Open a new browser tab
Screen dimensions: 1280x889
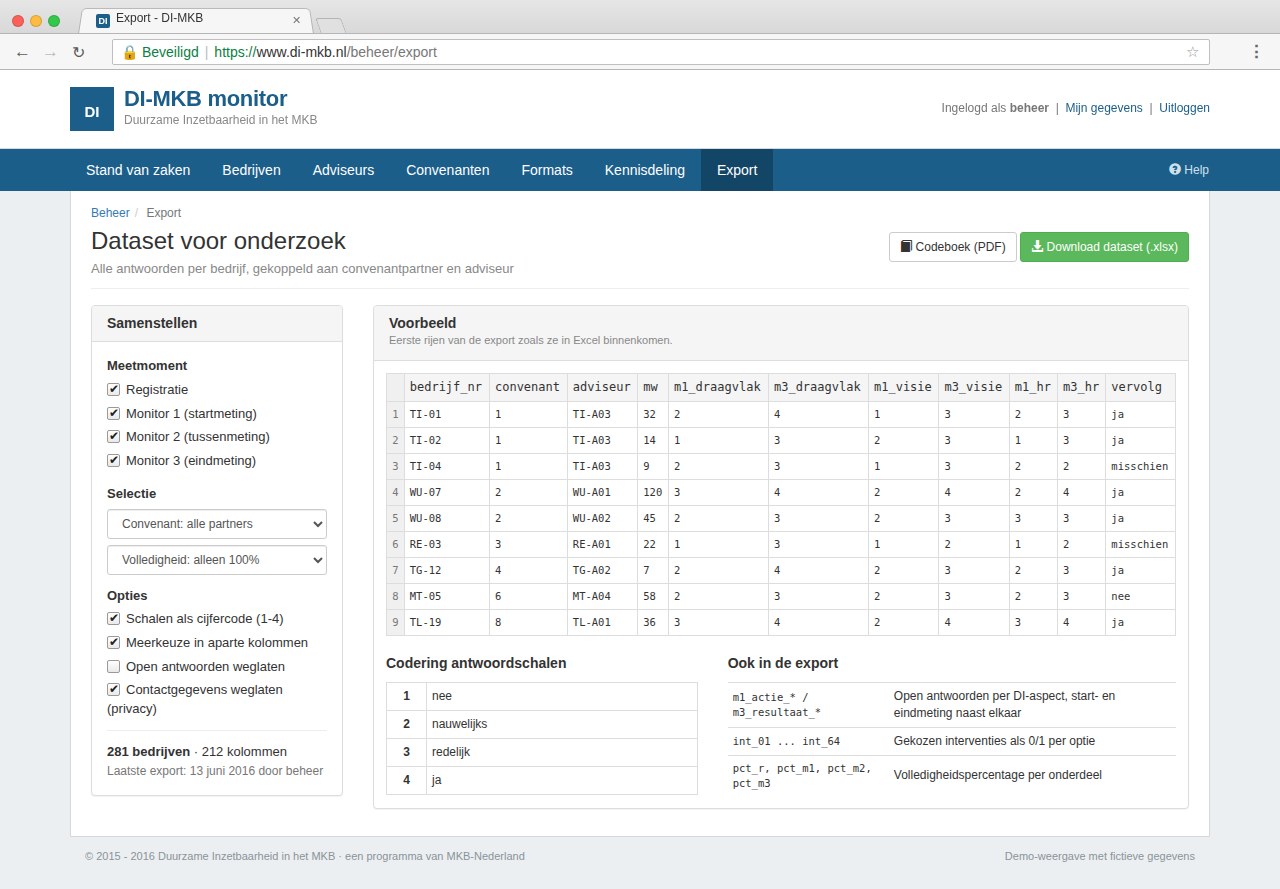[x=330, y=24]
